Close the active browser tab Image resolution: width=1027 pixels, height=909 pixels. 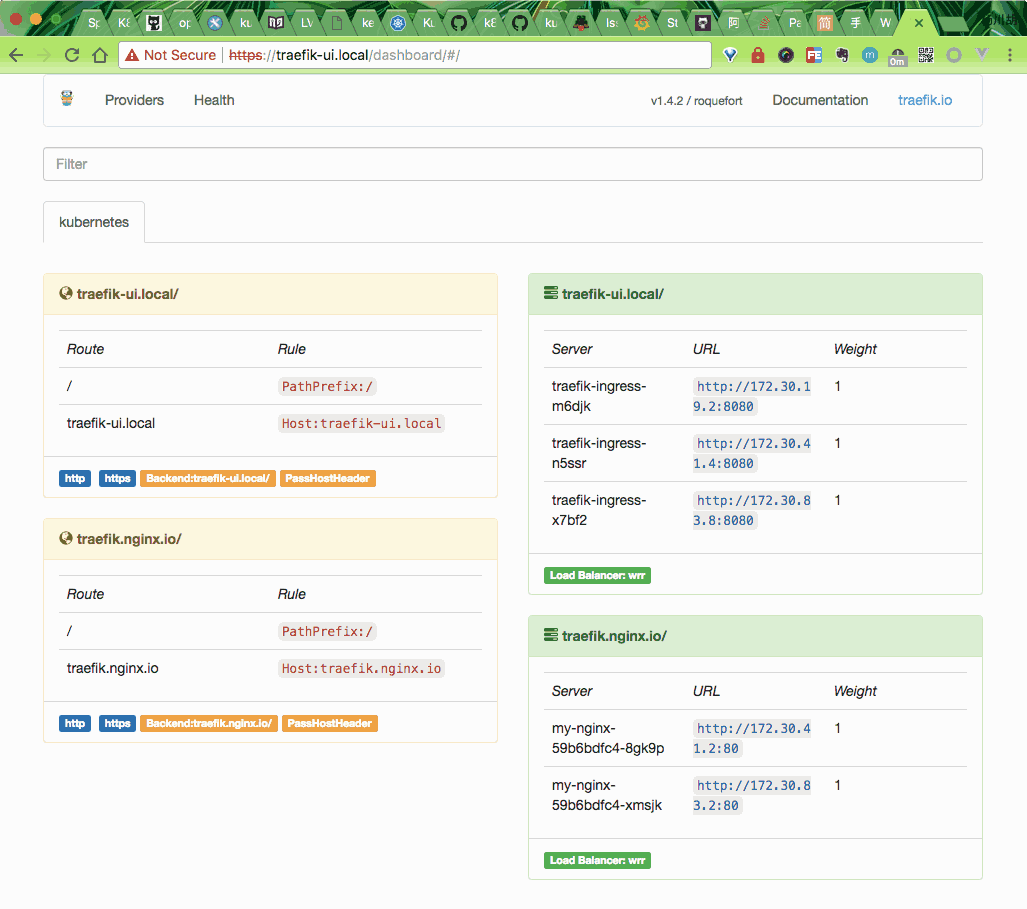coord(919,23)
